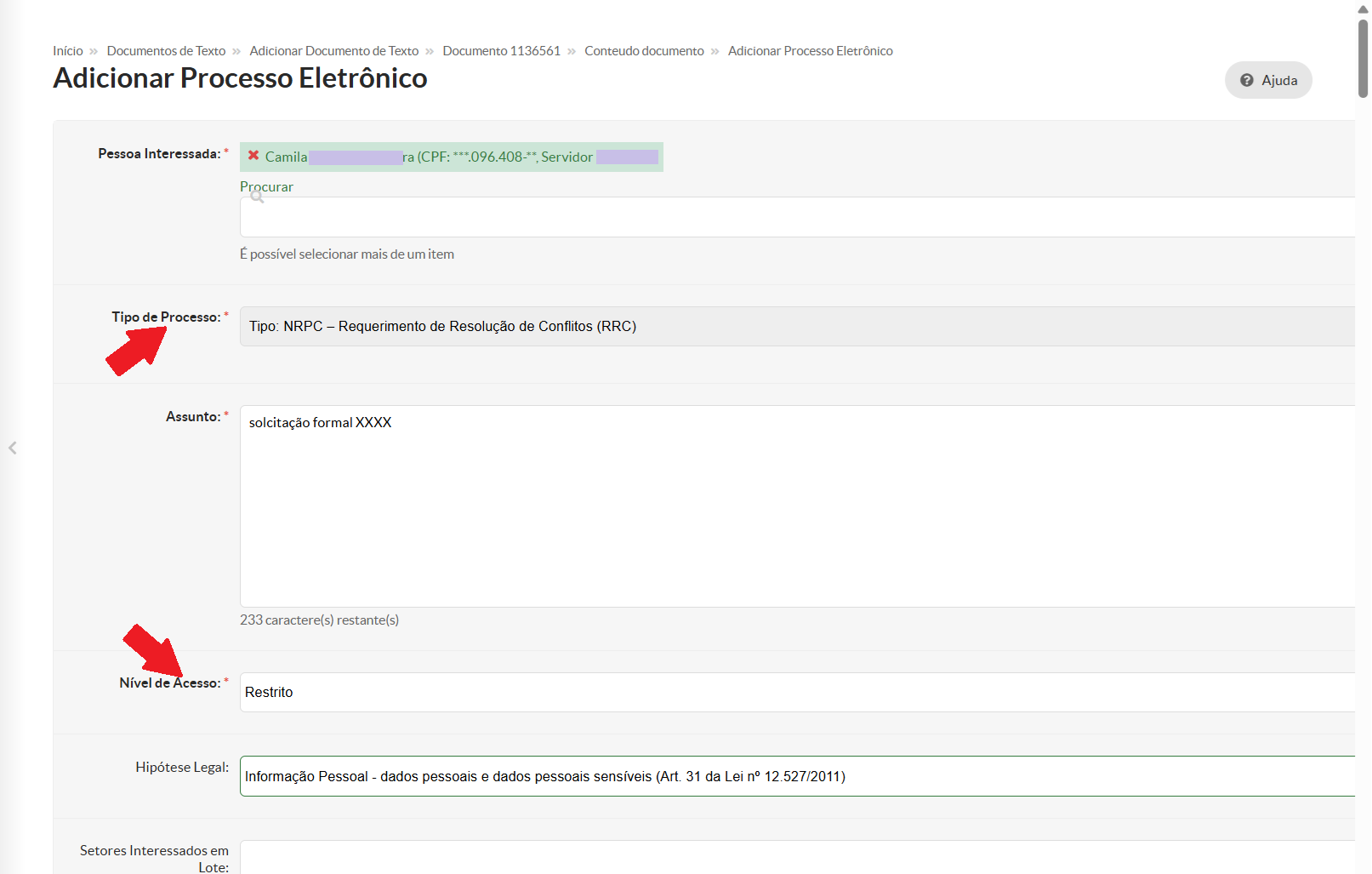Open Ajuda help button
Screen dimensions: 1372x874
point(1268,80)
